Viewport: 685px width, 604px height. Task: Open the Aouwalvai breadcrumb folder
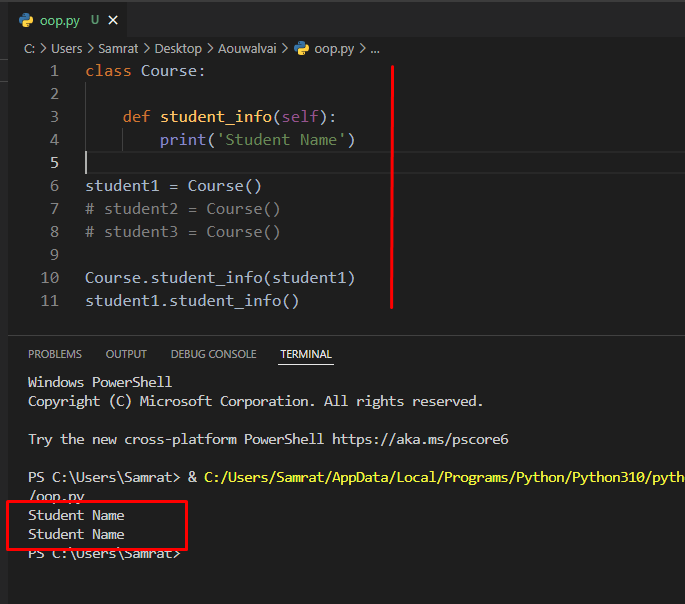(247, 48)
